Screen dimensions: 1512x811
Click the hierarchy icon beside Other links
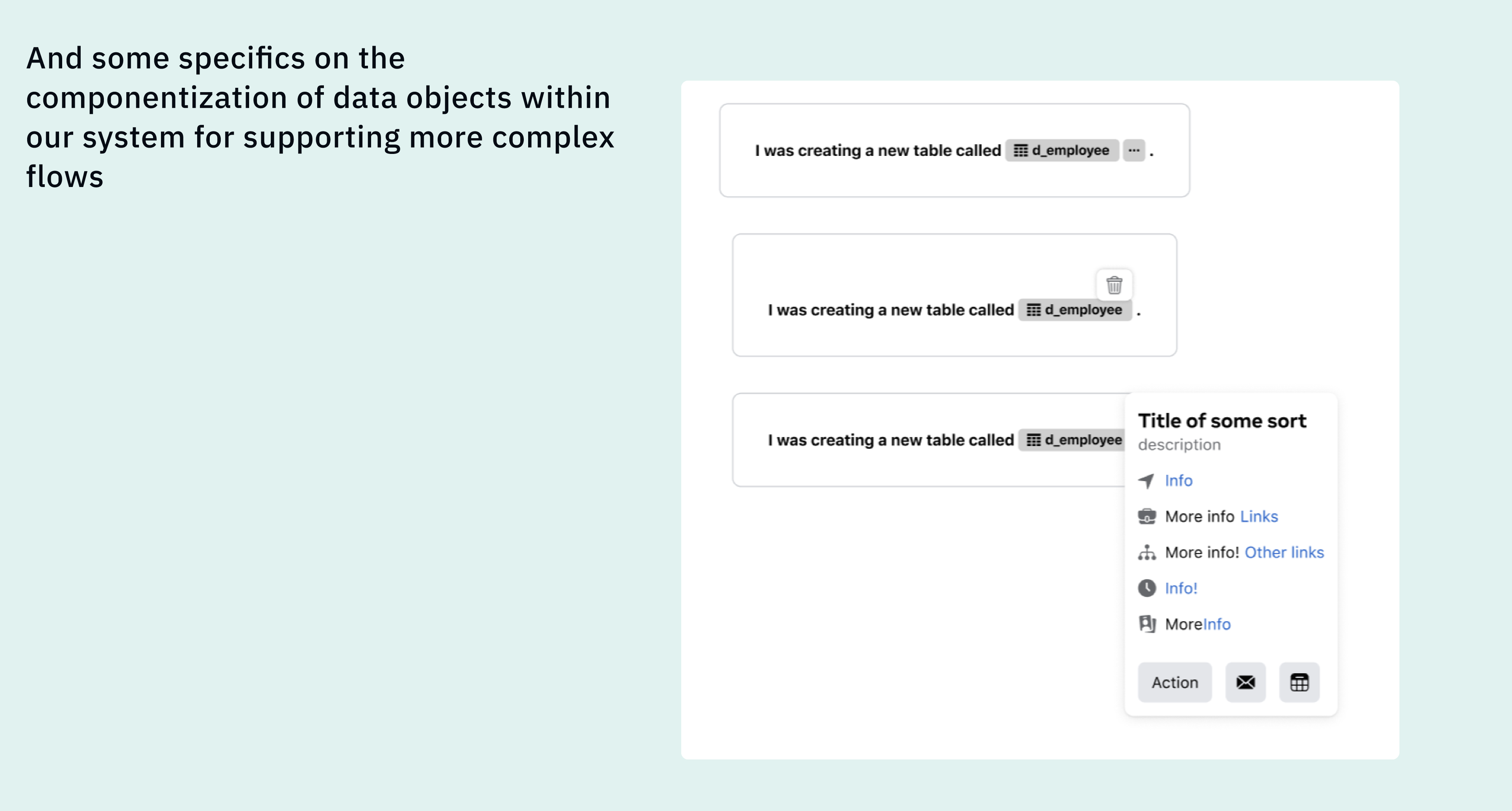[1147, 553]
